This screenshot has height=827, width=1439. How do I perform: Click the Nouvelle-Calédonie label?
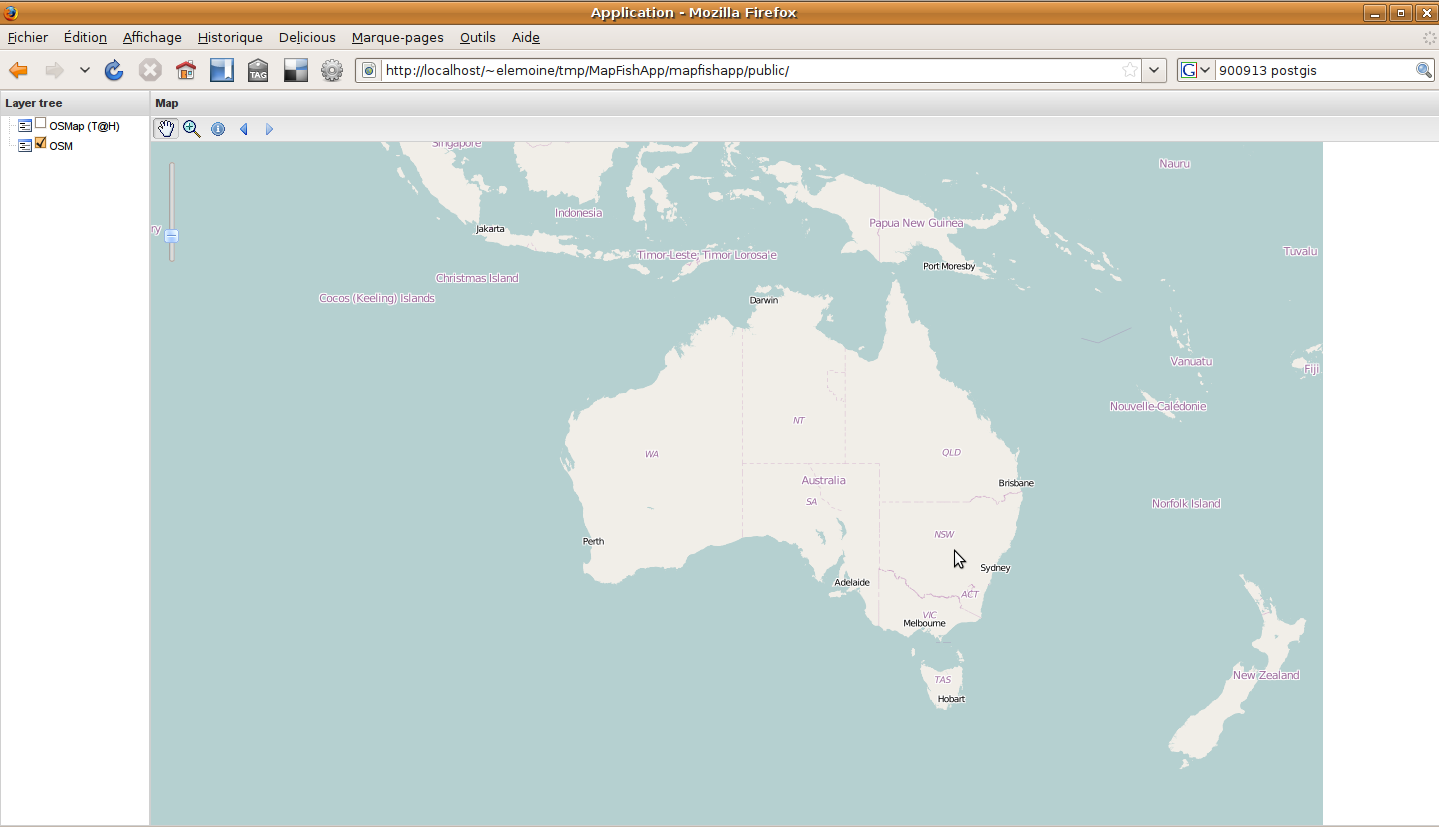[x=1158, y=406]
